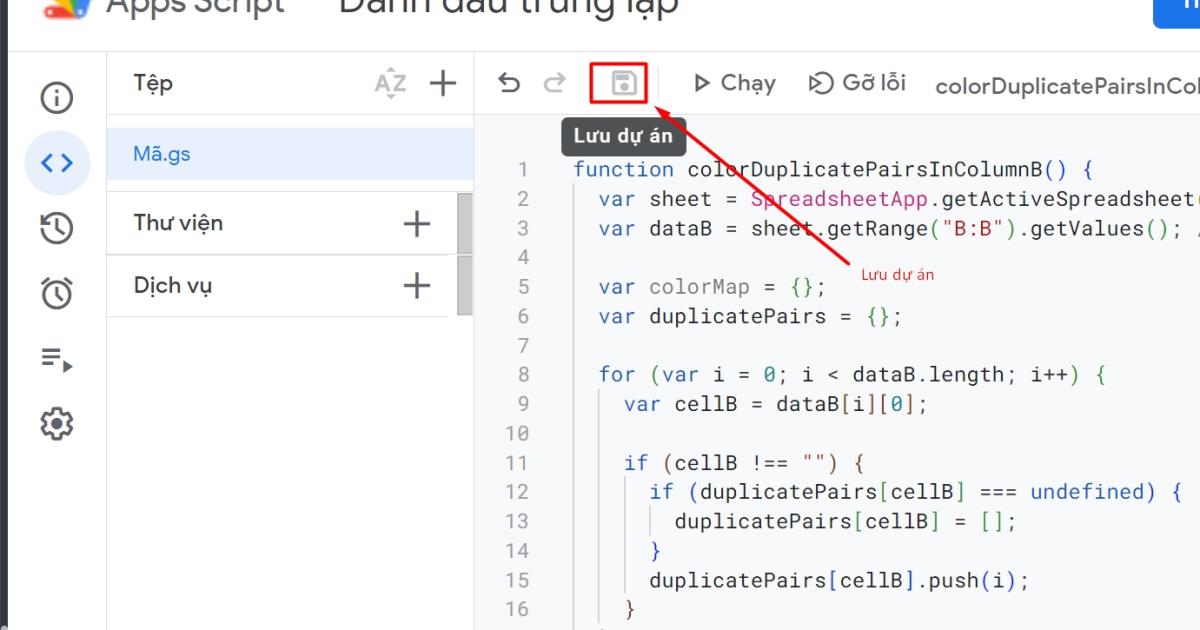Open the version history panel
Image resolution: width=1200 pixels, height=630 pixels.
pyautogui.click(x=56, y=228)
